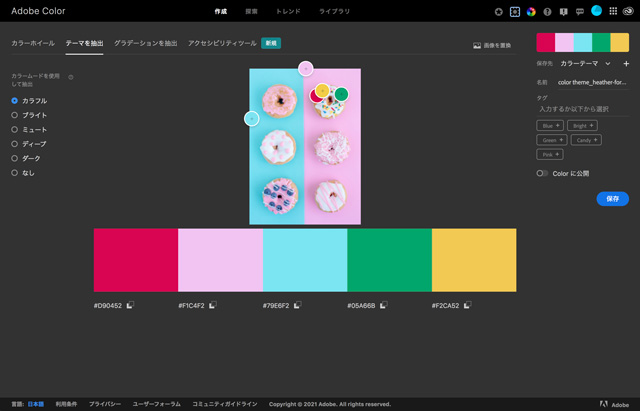The width and height of the screenshot is (640, 411).
Task: Open the 日本語 language selector
Action: [x=36, y=404]
